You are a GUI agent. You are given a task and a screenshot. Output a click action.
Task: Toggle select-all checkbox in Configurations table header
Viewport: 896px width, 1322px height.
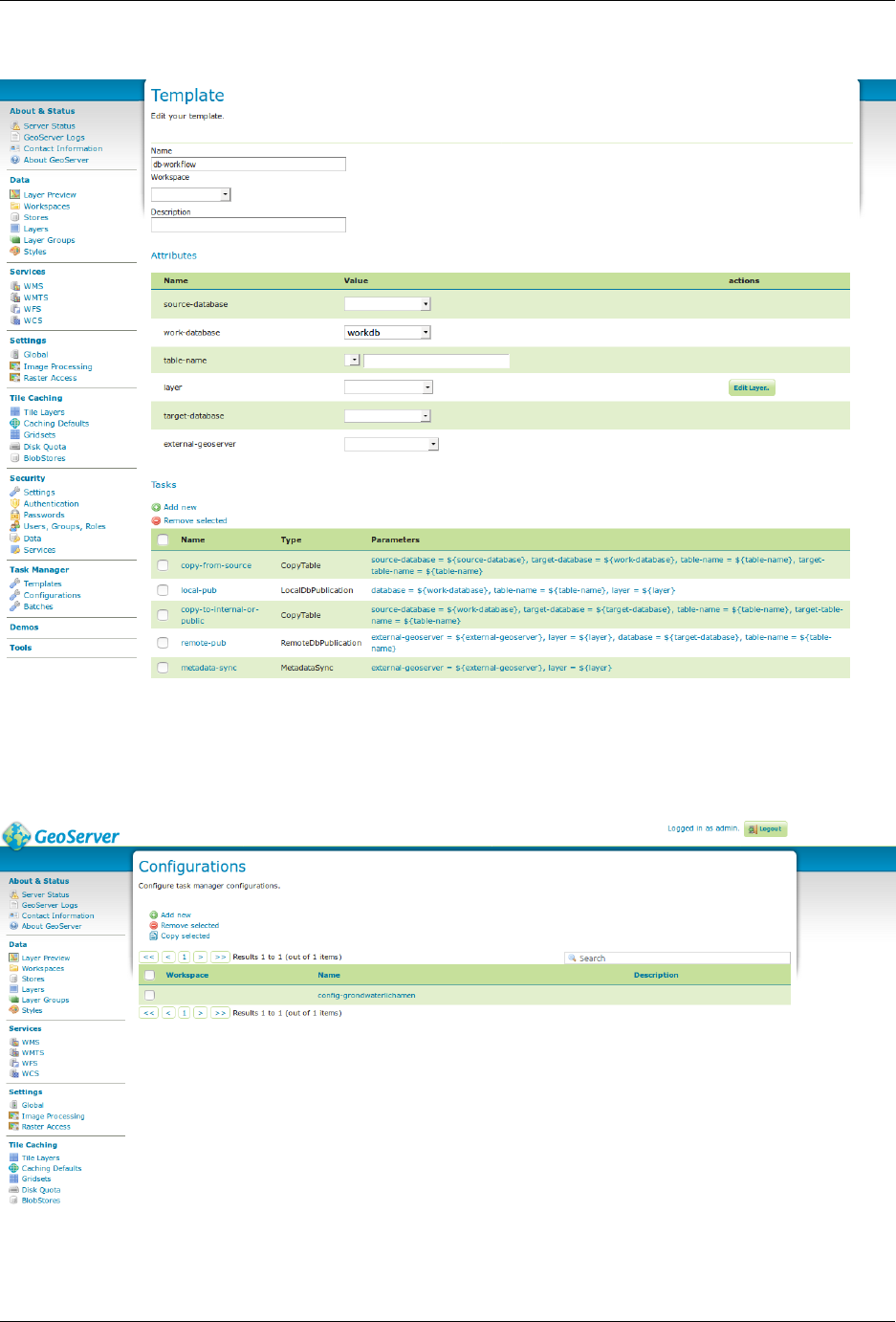point(149,975)
